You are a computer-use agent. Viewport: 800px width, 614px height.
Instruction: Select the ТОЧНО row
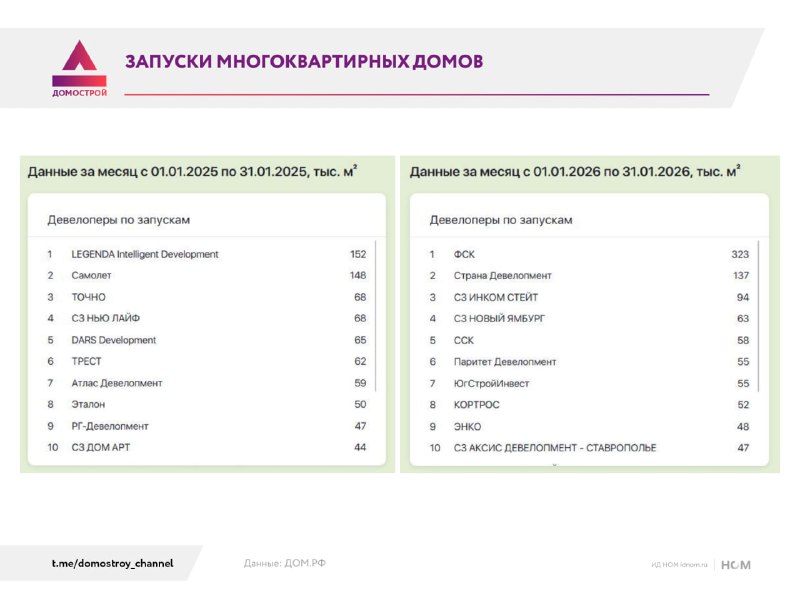[207, 297]
